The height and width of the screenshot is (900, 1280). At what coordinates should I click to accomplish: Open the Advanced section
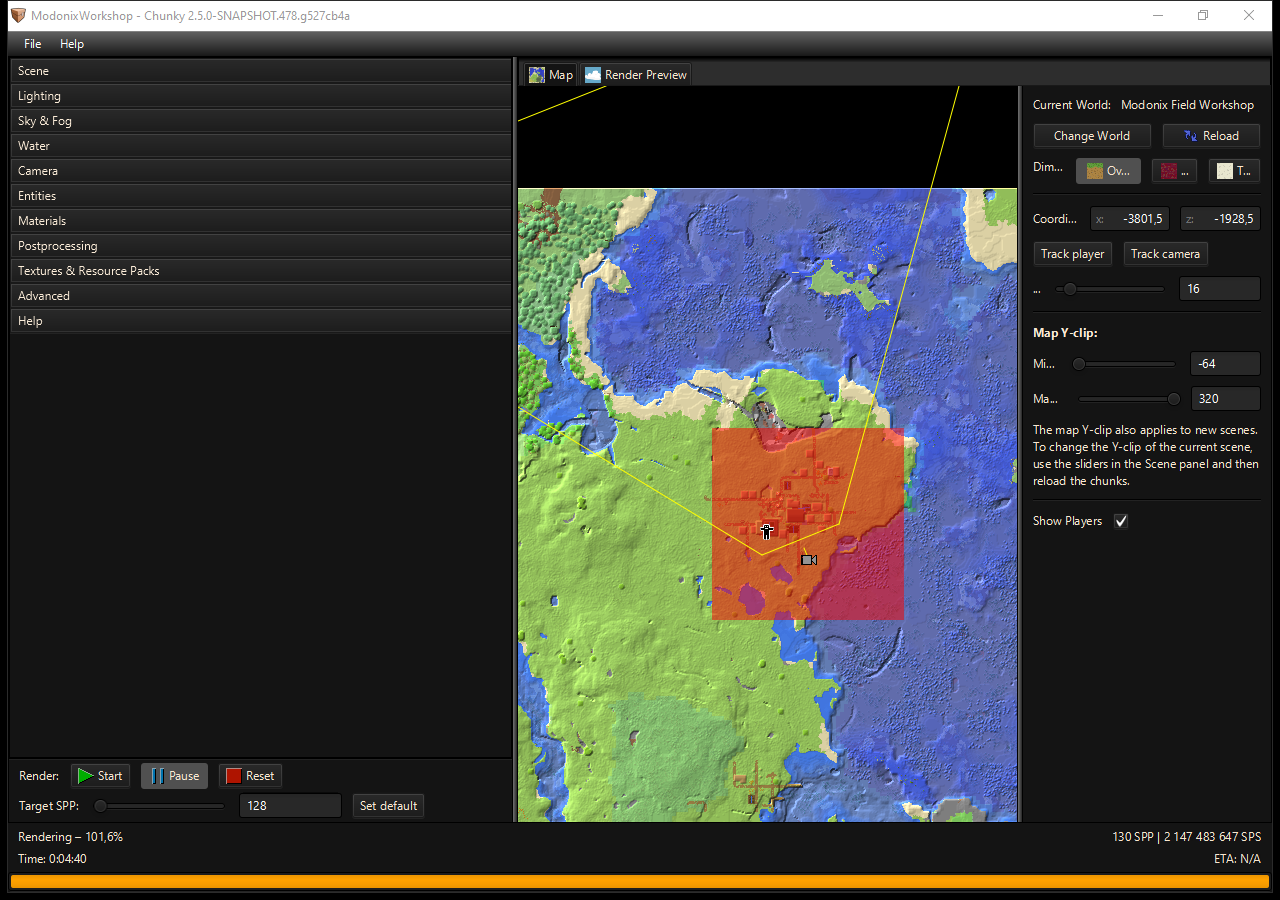pyautogui.click(x=260, y=296)
